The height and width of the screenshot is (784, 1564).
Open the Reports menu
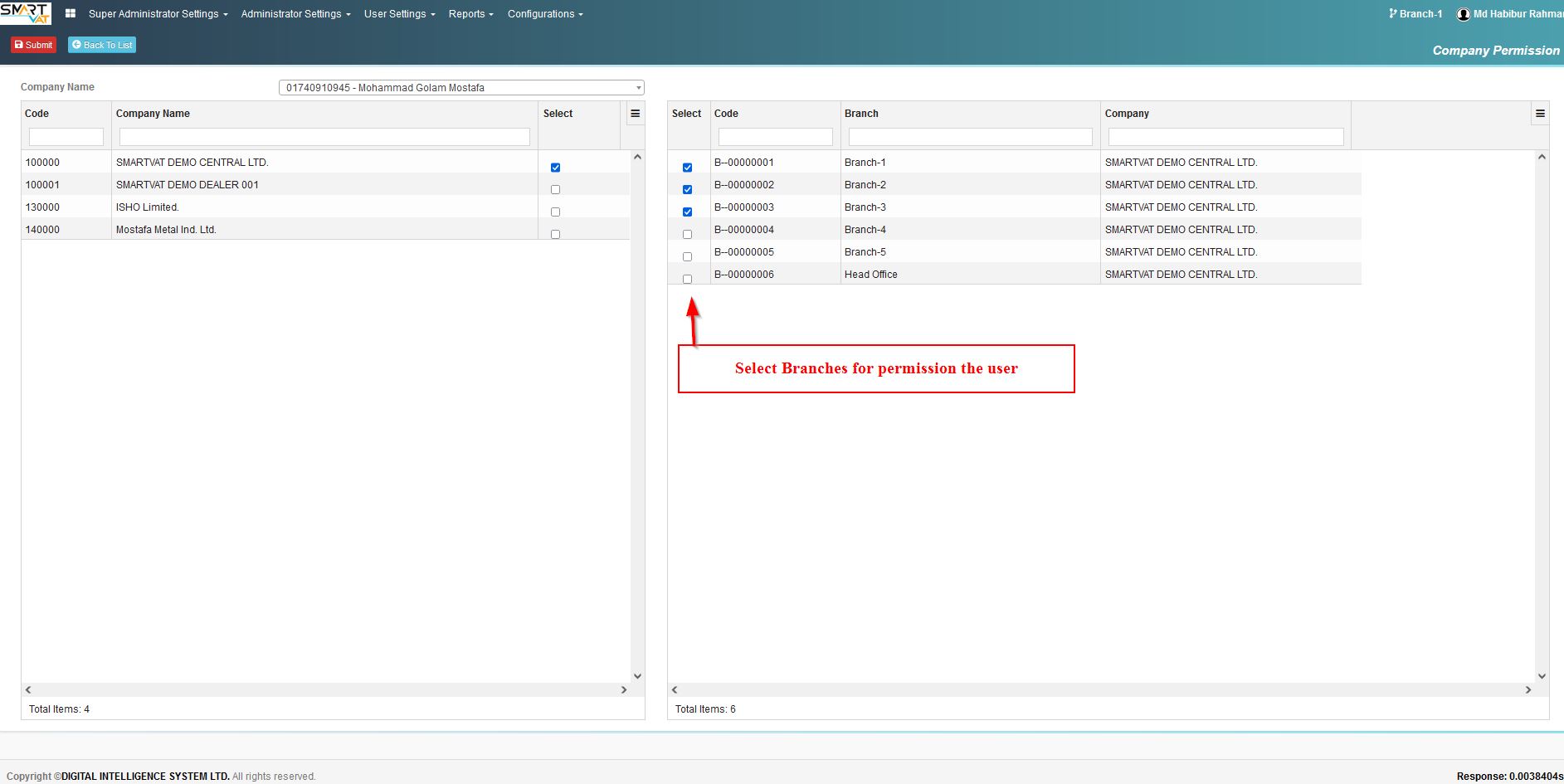(x=470, y=14)
